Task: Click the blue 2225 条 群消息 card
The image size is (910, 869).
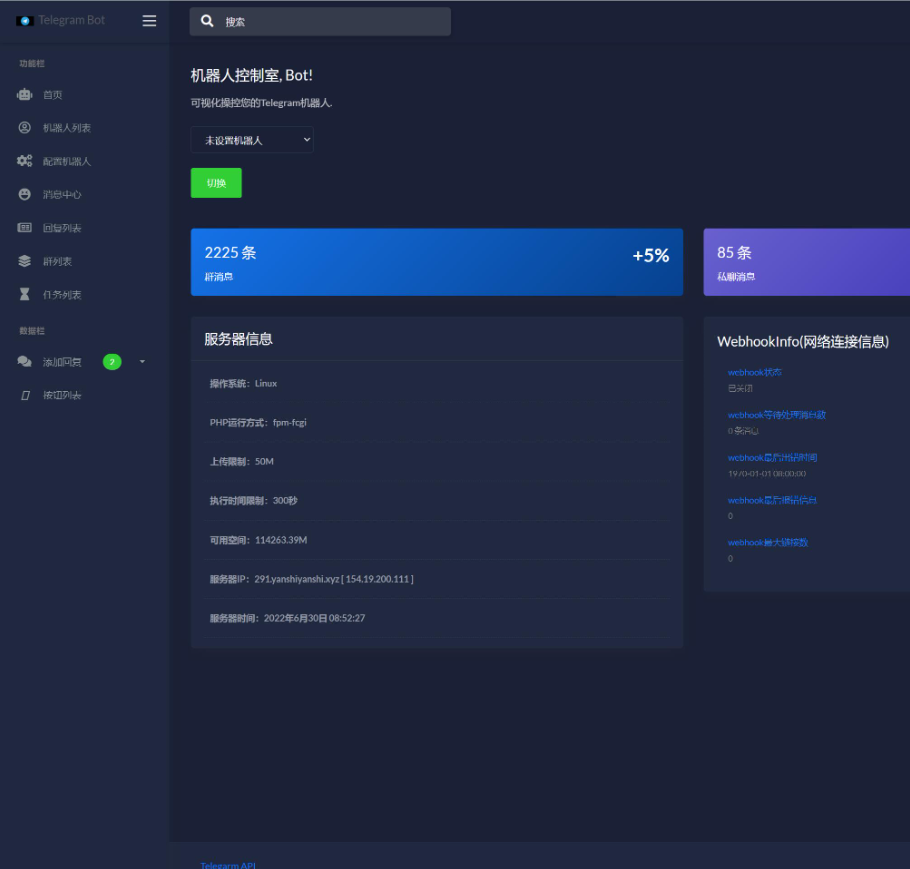Action: point(436,262)
